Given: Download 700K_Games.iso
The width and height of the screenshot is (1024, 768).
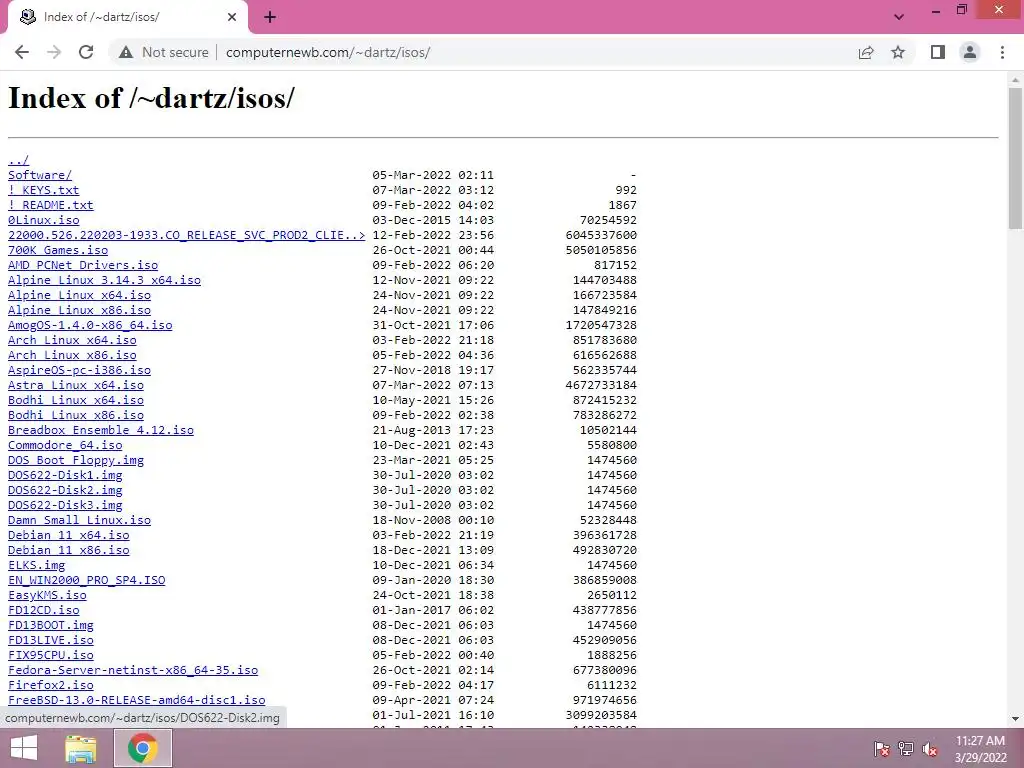Looking at the screenshot, I should [x=58, y=250].
